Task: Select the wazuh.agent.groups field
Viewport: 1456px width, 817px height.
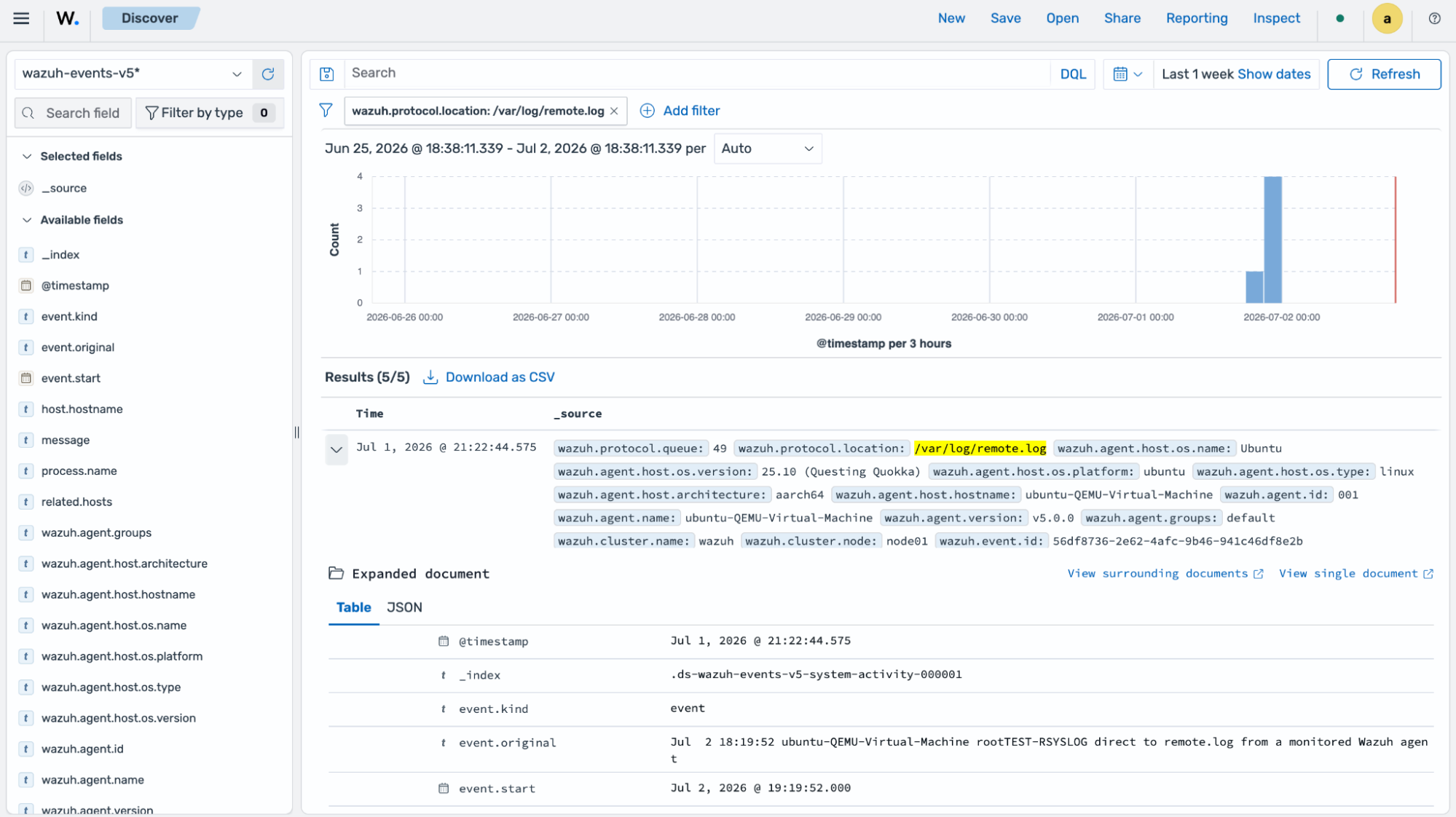Action: 96,532
